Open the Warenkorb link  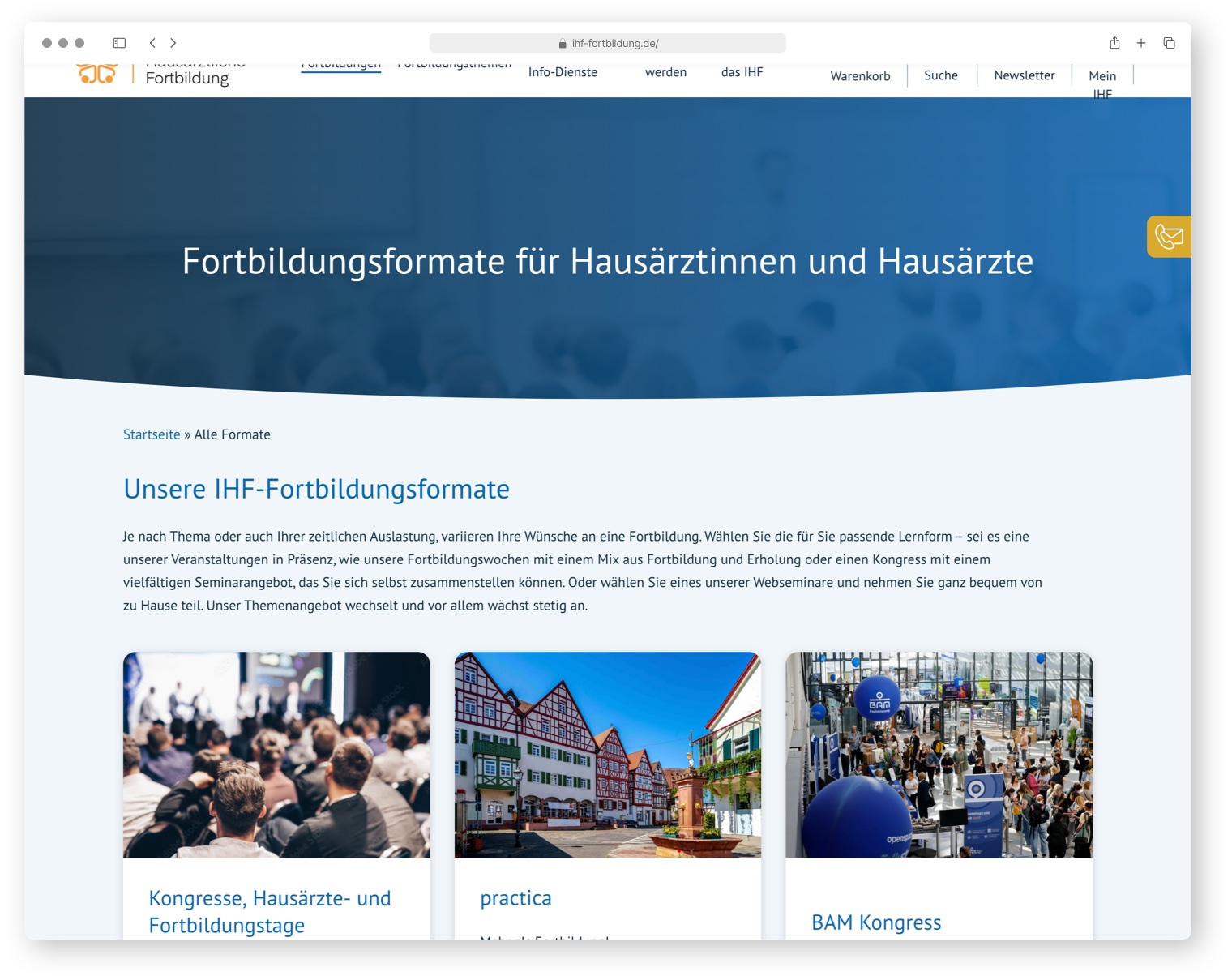point(860,76)
